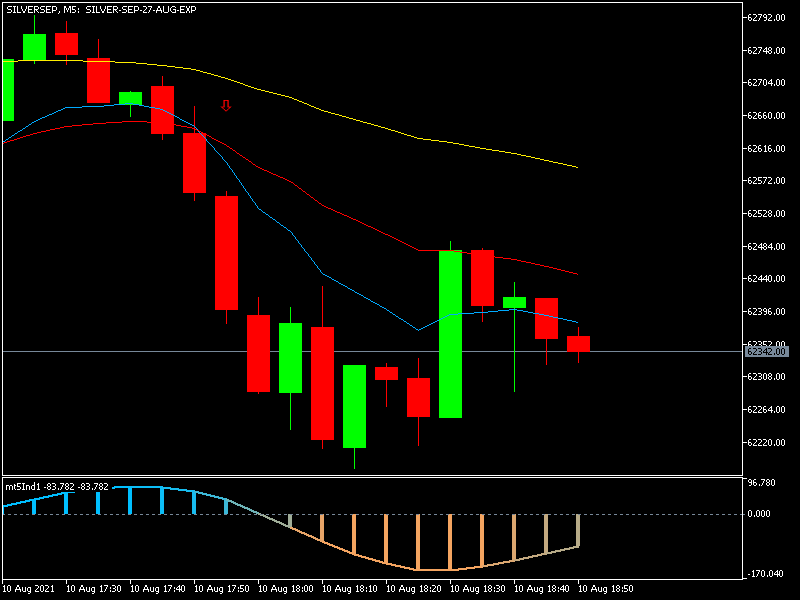
Task: Click the 10 Aug 18:30 time label
Action: (478, 589)
